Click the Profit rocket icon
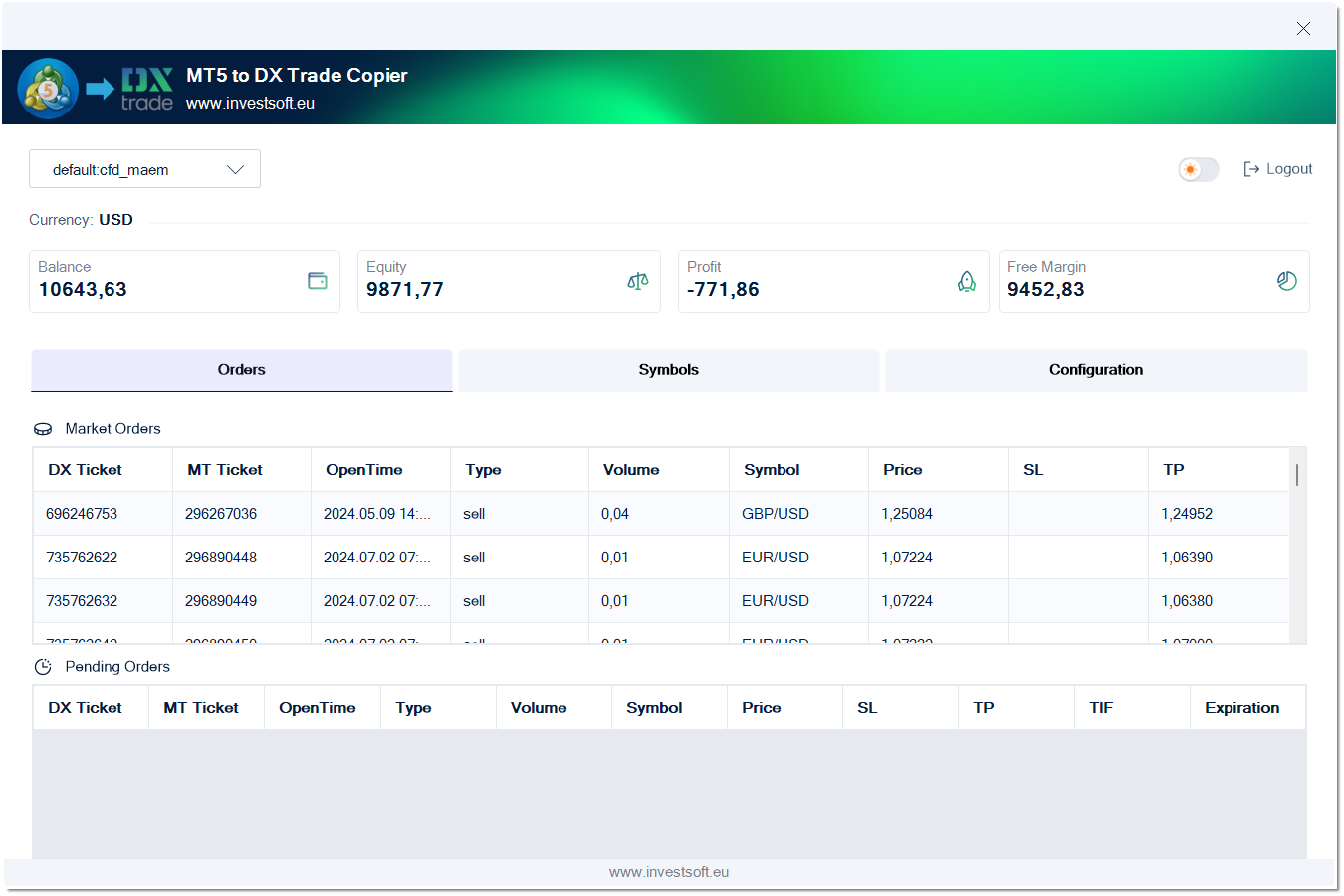1344x896 pixels. click(x=967, y=281)
